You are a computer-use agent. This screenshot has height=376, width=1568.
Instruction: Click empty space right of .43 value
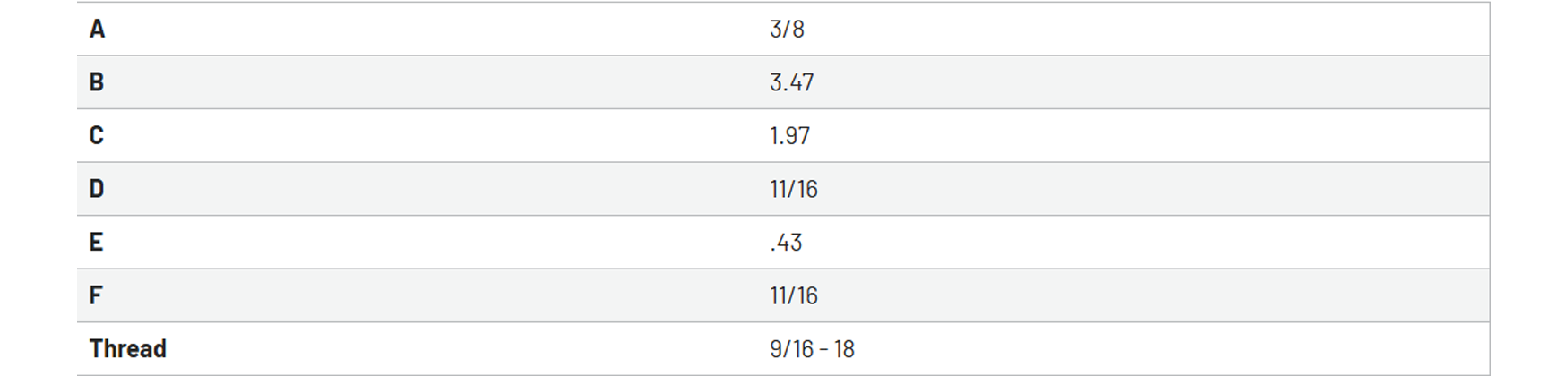[x=1147, y=242]
